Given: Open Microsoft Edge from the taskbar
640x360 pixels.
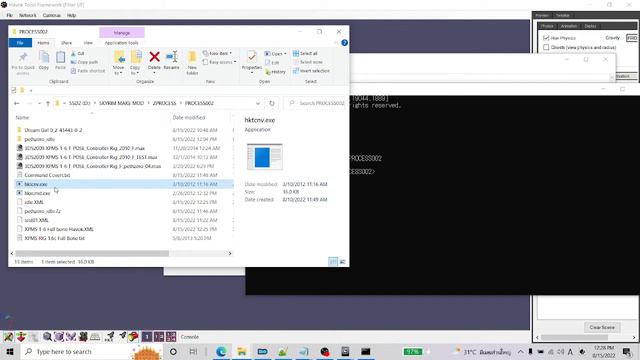Looking at the screenshot, I should (x=221, y=351).
